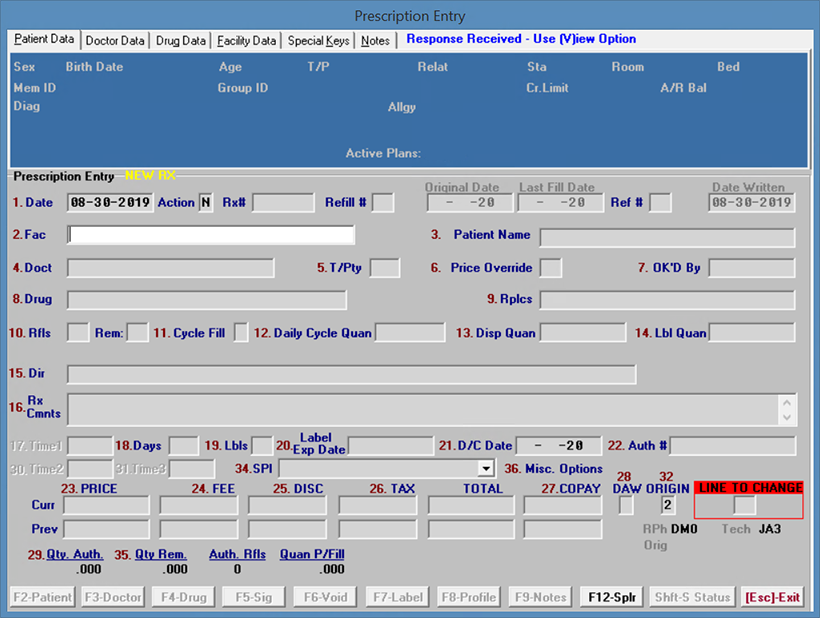This screenshot has width=820, height=618.
Task: Click the Shft-S Status button
Action: [691, 597]
